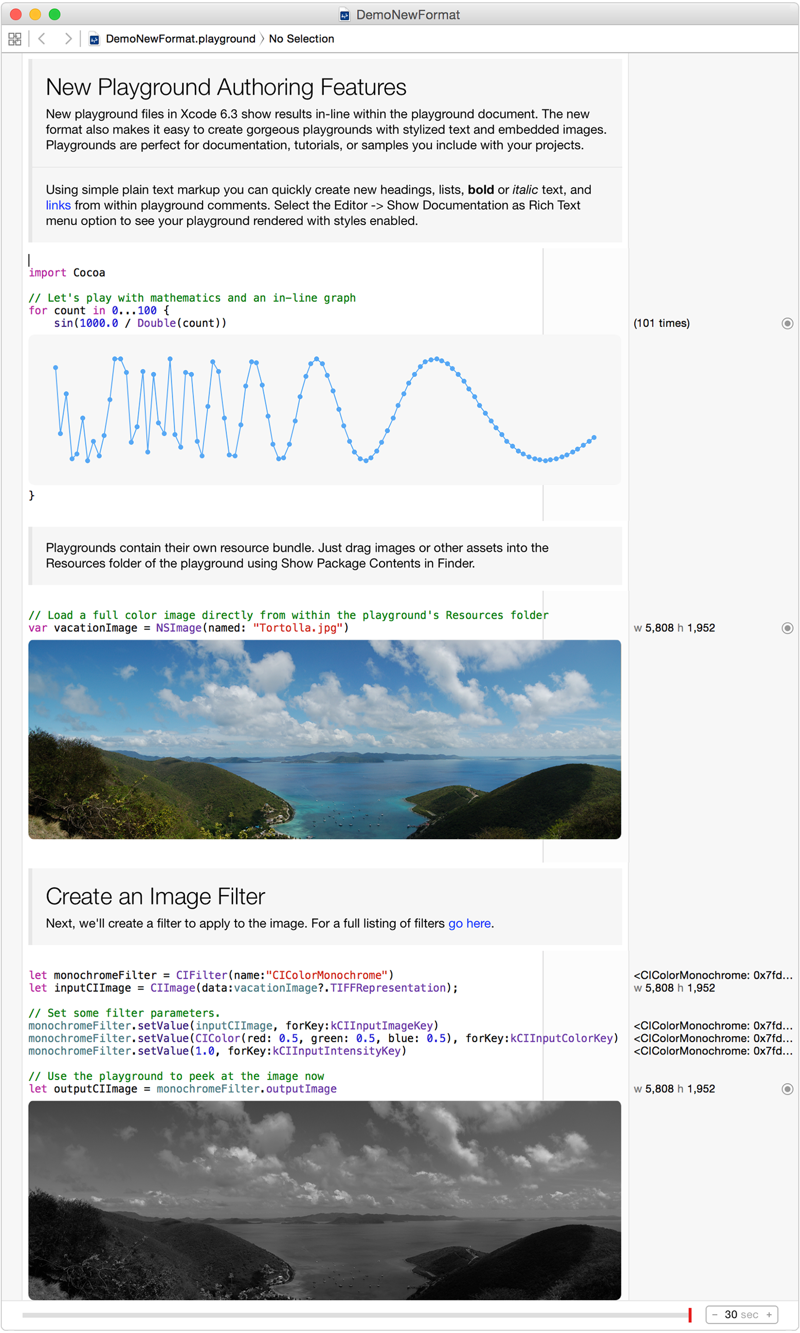800x1333 pixels.
Task: Click the 30 sec duration field
Action: [741, 1315]
